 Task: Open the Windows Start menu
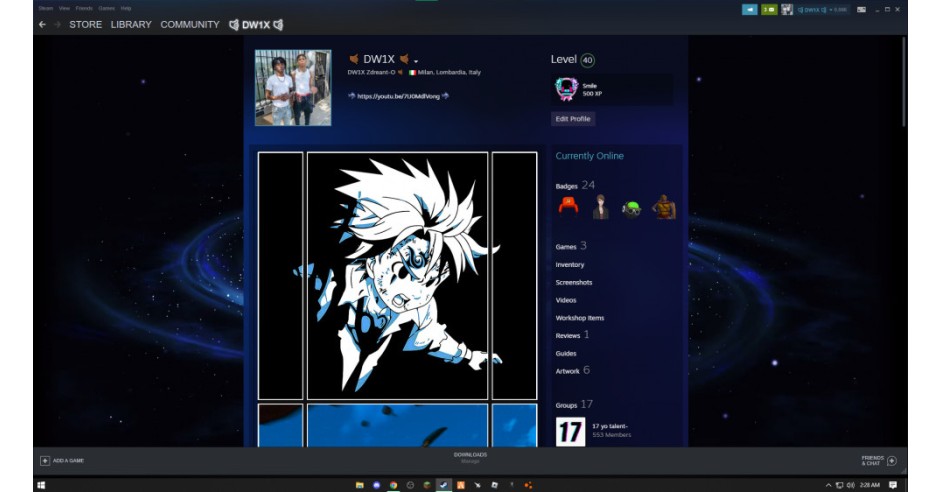tap(41, 485)
